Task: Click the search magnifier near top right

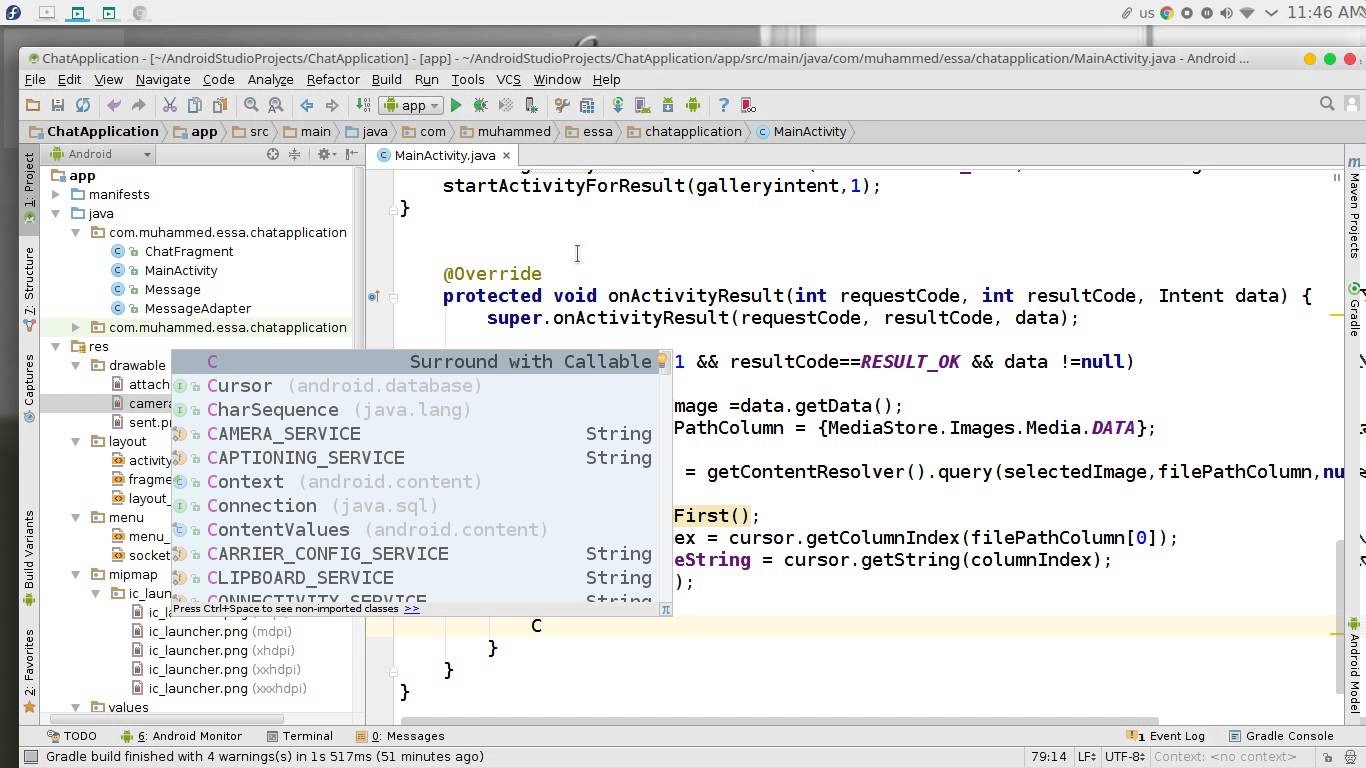Action: click(x=1327, y=104)
